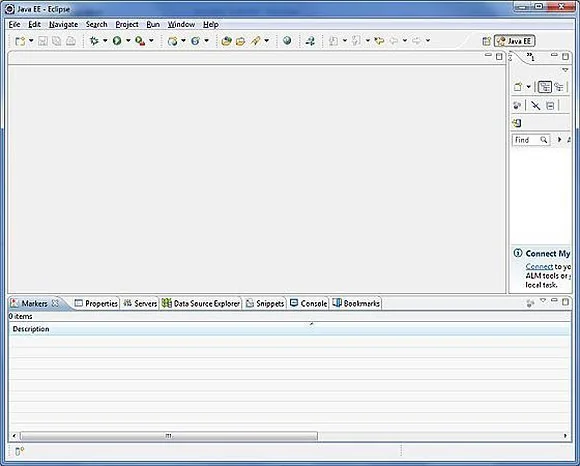580x466 pixels.
Task: Click the Debug bug icon
Action: pyautogui.click(x=94, y=41)
